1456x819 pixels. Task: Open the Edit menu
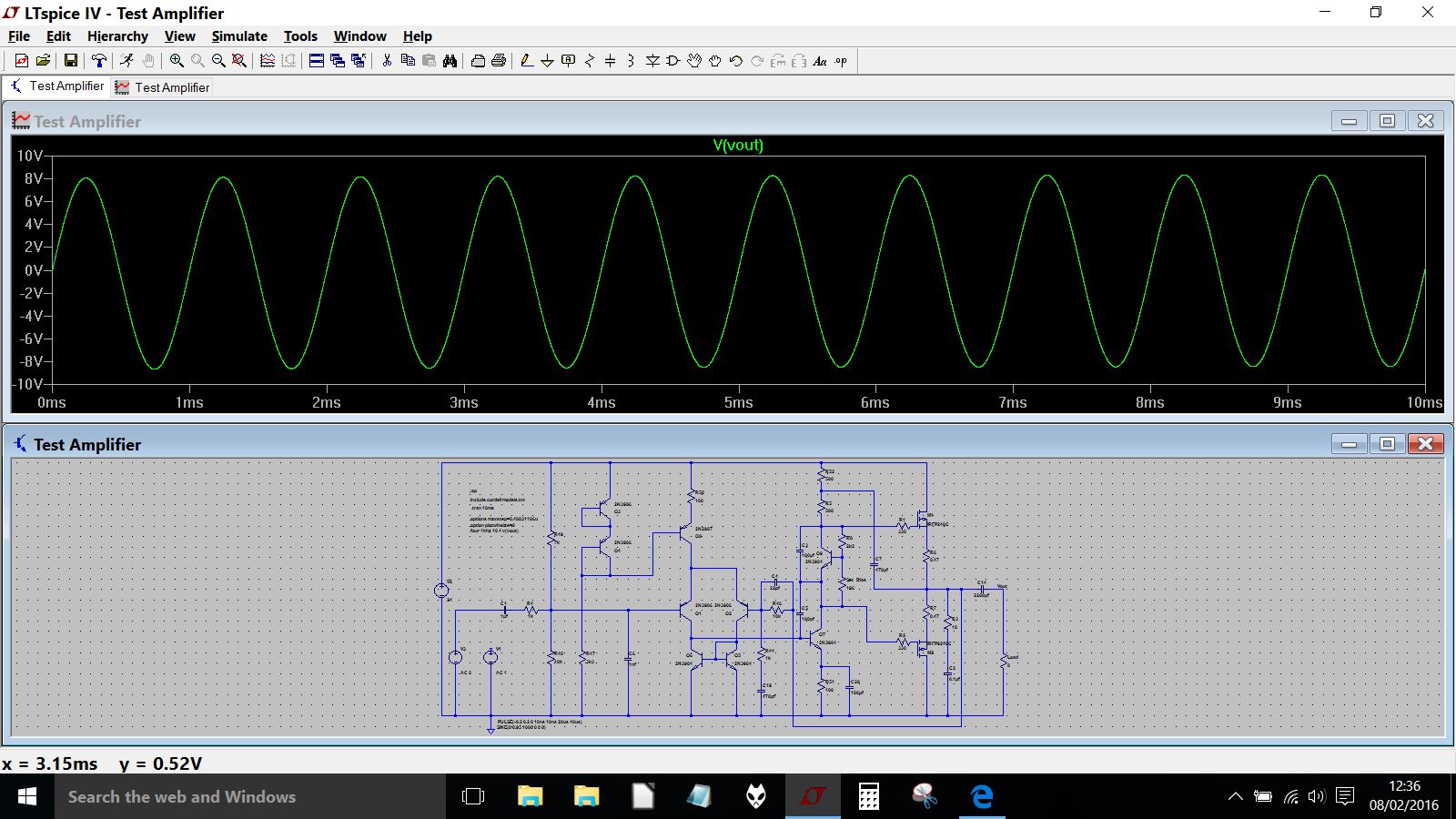tap(58, 36)
